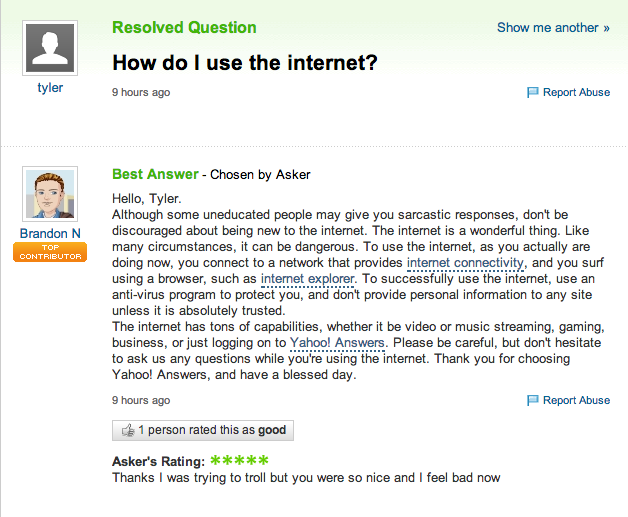Open the Show me another link
Image resolution: width=628 pixels, height=517 pixels.
coord(553,28)
